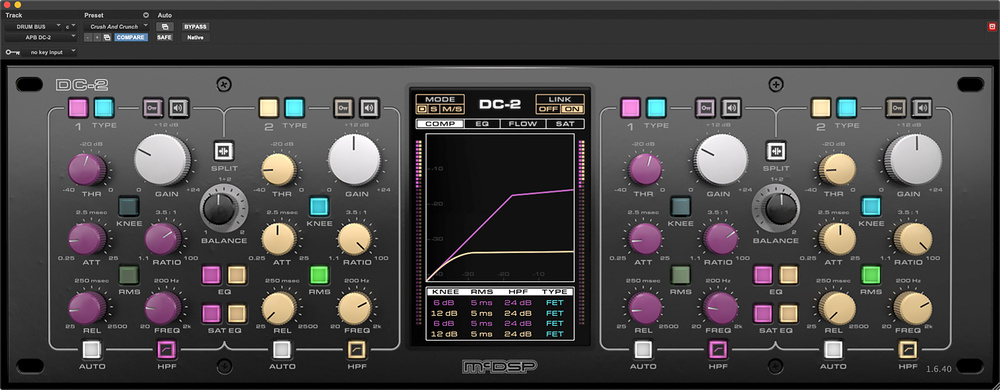The image size is (1000, 390).
Task: Toggle the bright green RMS button in the left unit
Action: click(x=319, y=275)
